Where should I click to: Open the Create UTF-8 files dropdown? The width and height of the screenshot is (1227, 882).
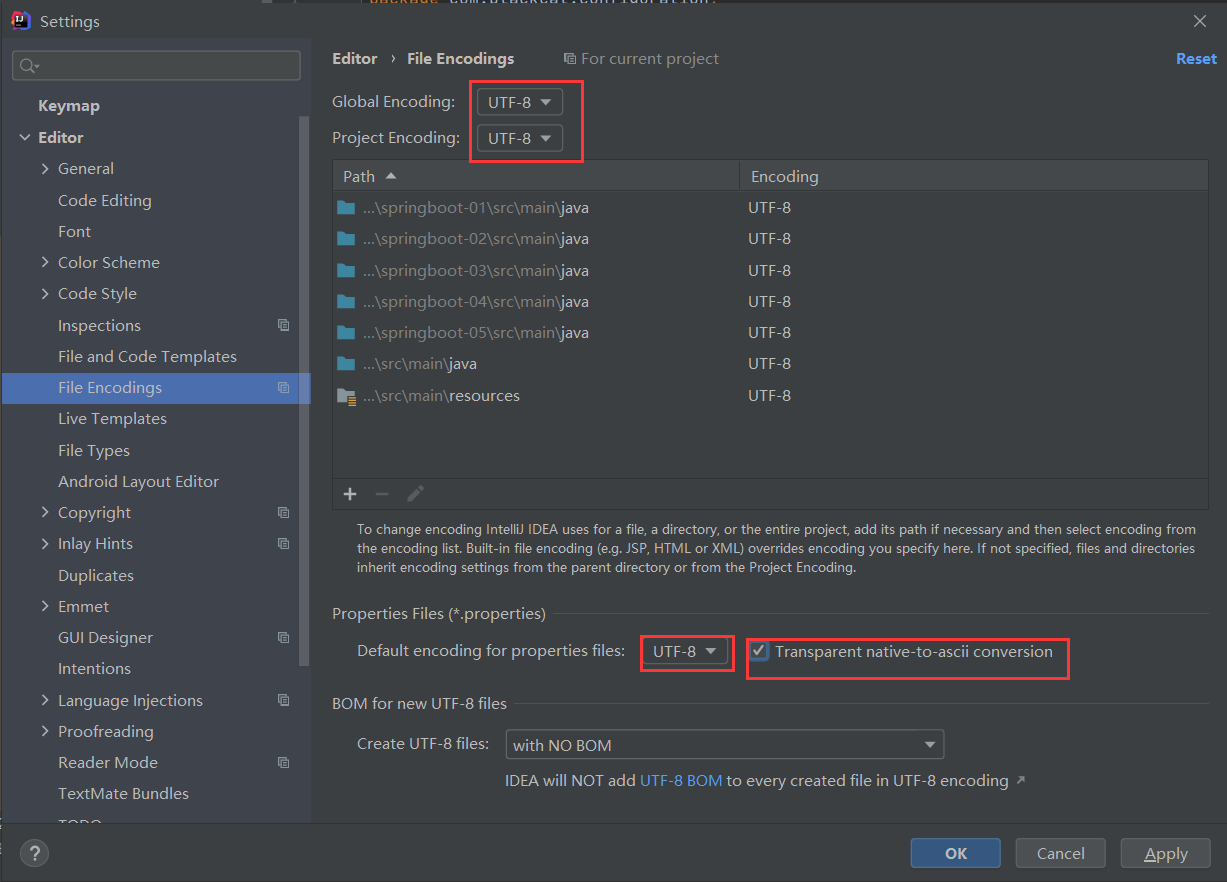click(x=724, y=745)
